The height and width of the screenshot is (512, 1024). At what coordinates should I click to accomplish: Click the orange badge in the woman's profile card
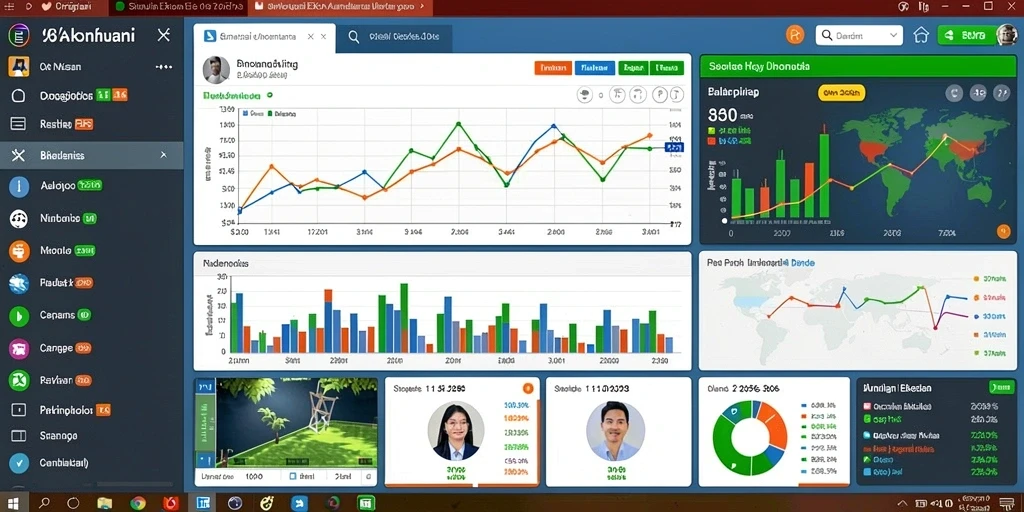click(528, 389)
